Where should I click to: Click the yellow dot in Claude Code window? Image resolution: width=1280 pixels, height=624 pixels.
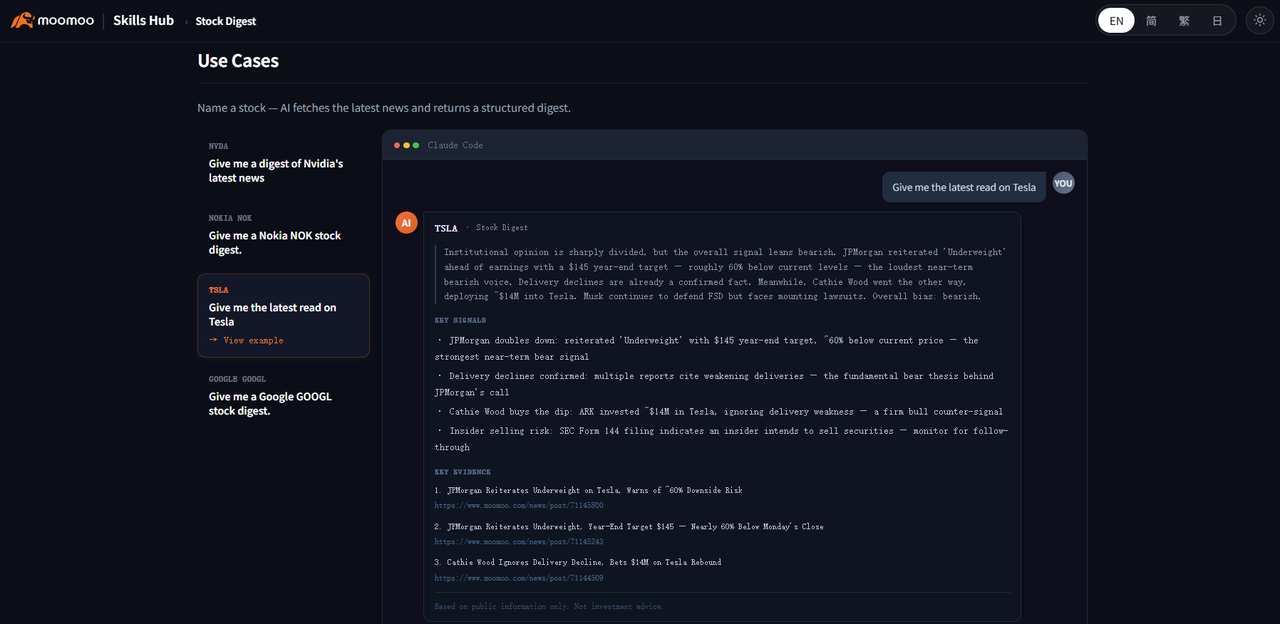[406, 146]
